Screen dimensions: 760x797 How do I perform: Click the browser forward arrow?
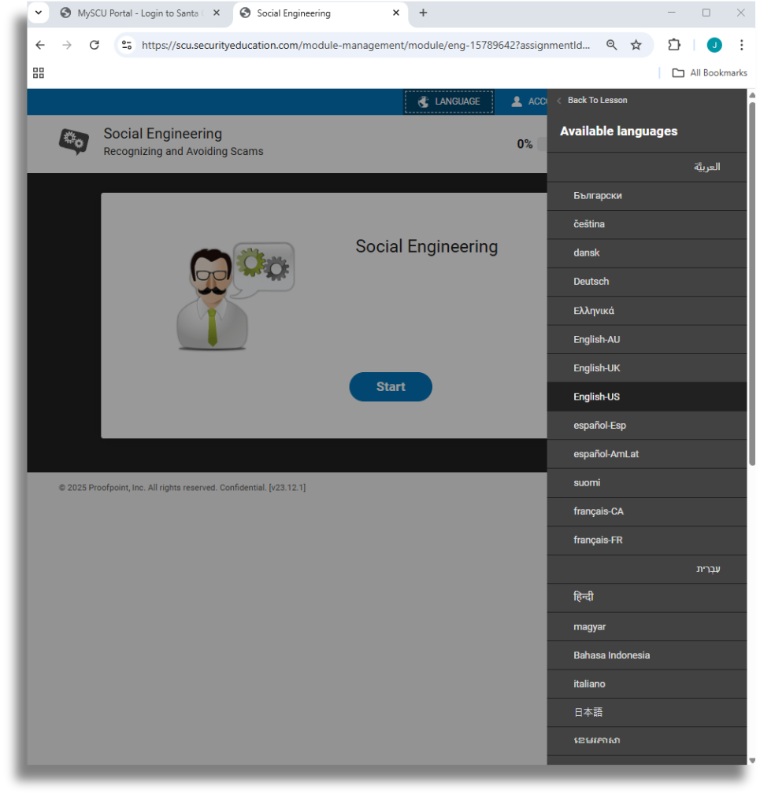67,45
